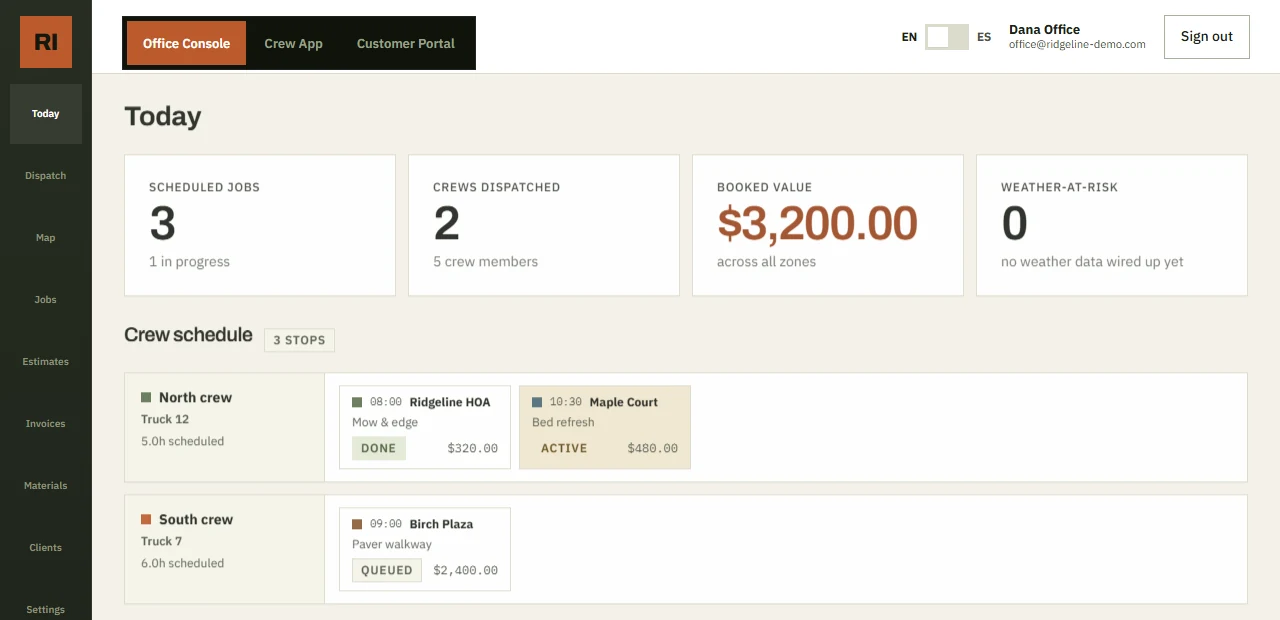
Task: Click the North crew color swatch
Action: [146, 397]
